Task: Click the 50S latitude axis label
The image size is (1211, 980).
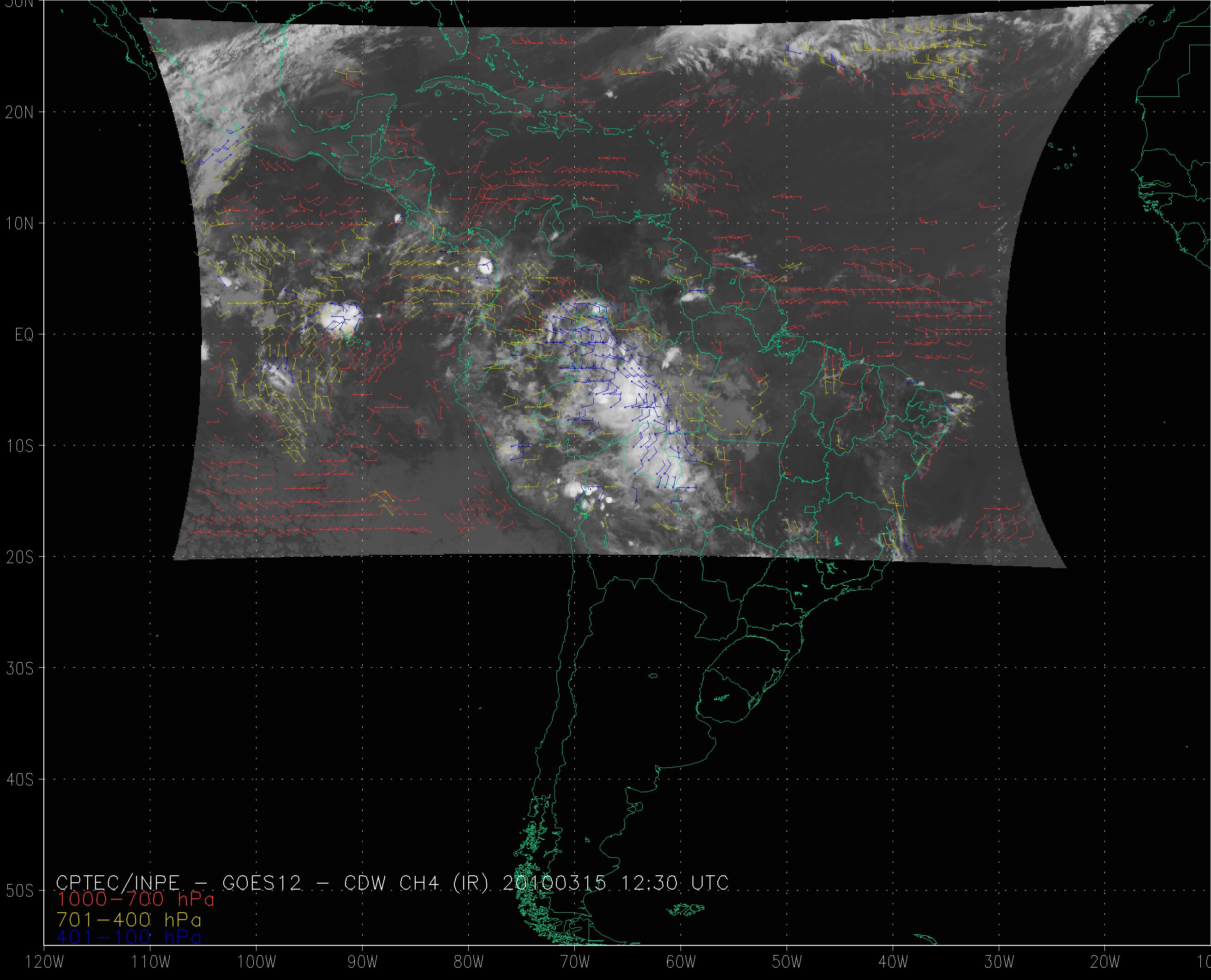Action: coord(19,891)
